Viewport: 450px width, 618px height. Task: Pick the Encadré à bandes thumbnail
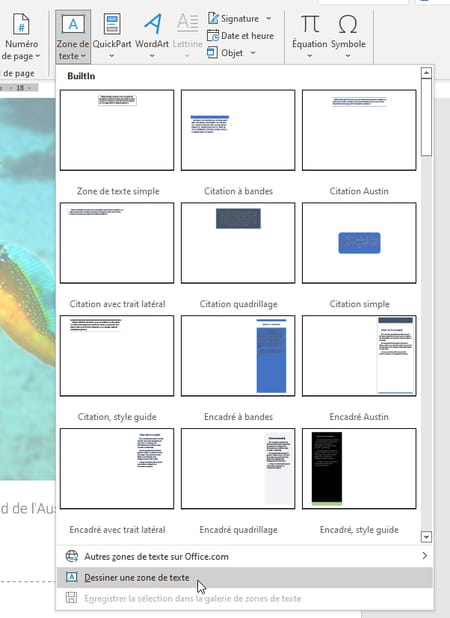coord(238,356)
